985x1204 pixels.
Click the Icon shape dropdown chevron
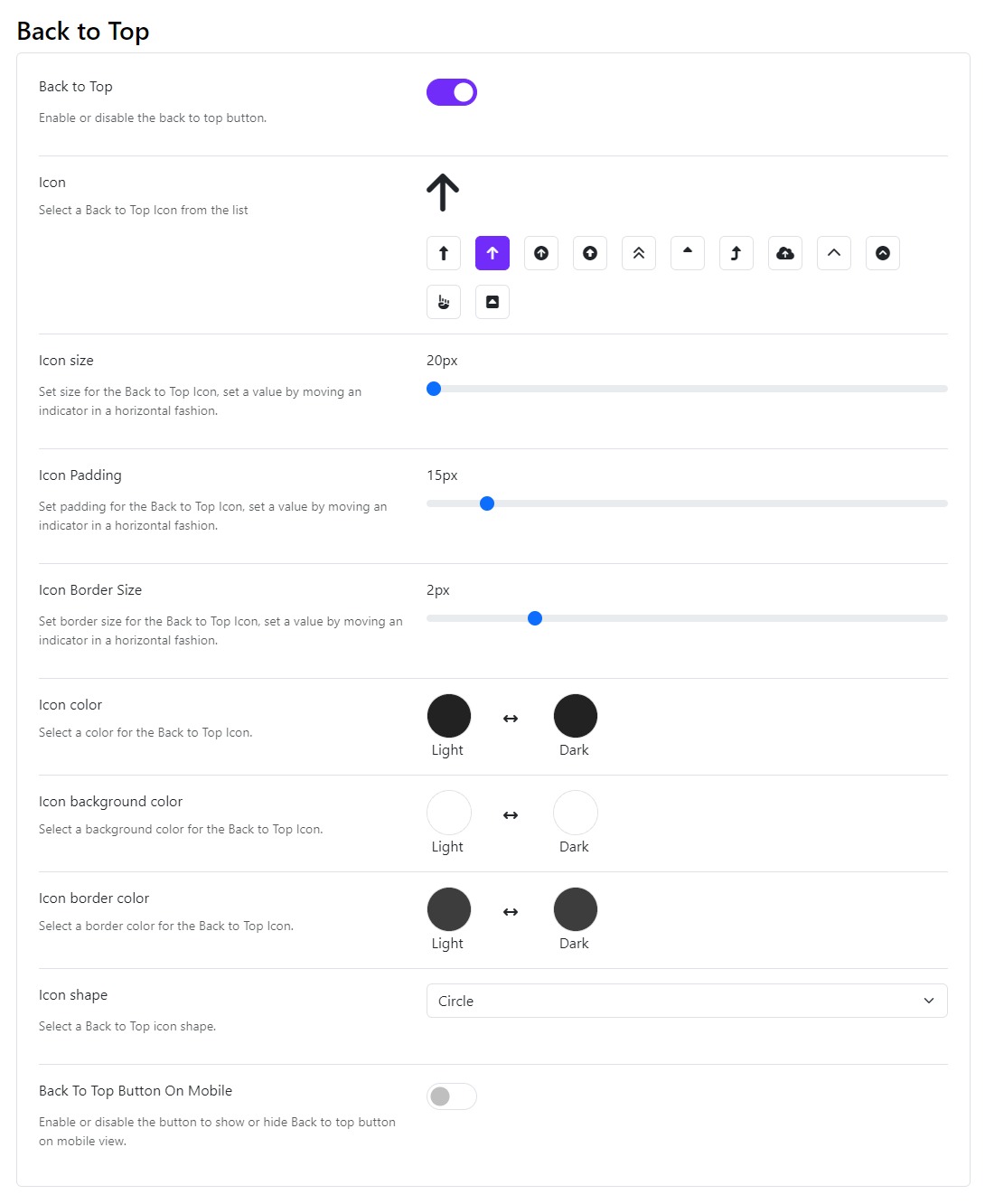coord(929,1001)
